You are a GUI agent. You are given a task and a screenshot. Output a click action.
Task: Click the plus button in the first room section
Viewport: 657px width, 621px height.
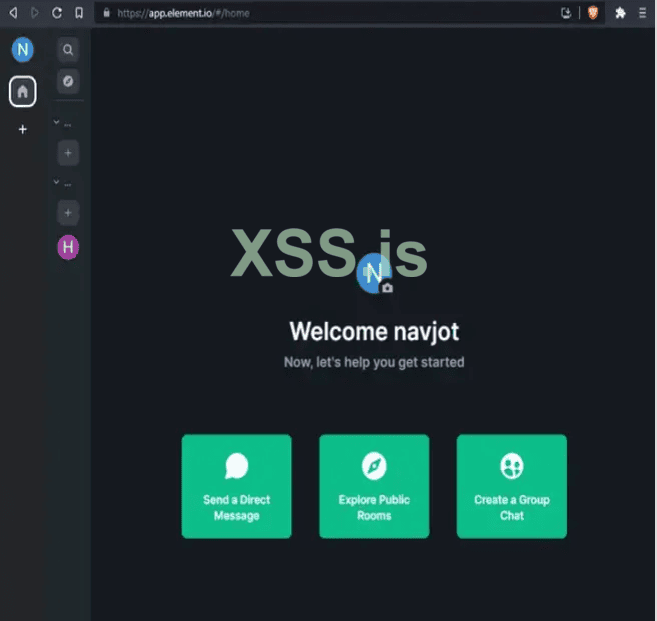coord(68,153)
